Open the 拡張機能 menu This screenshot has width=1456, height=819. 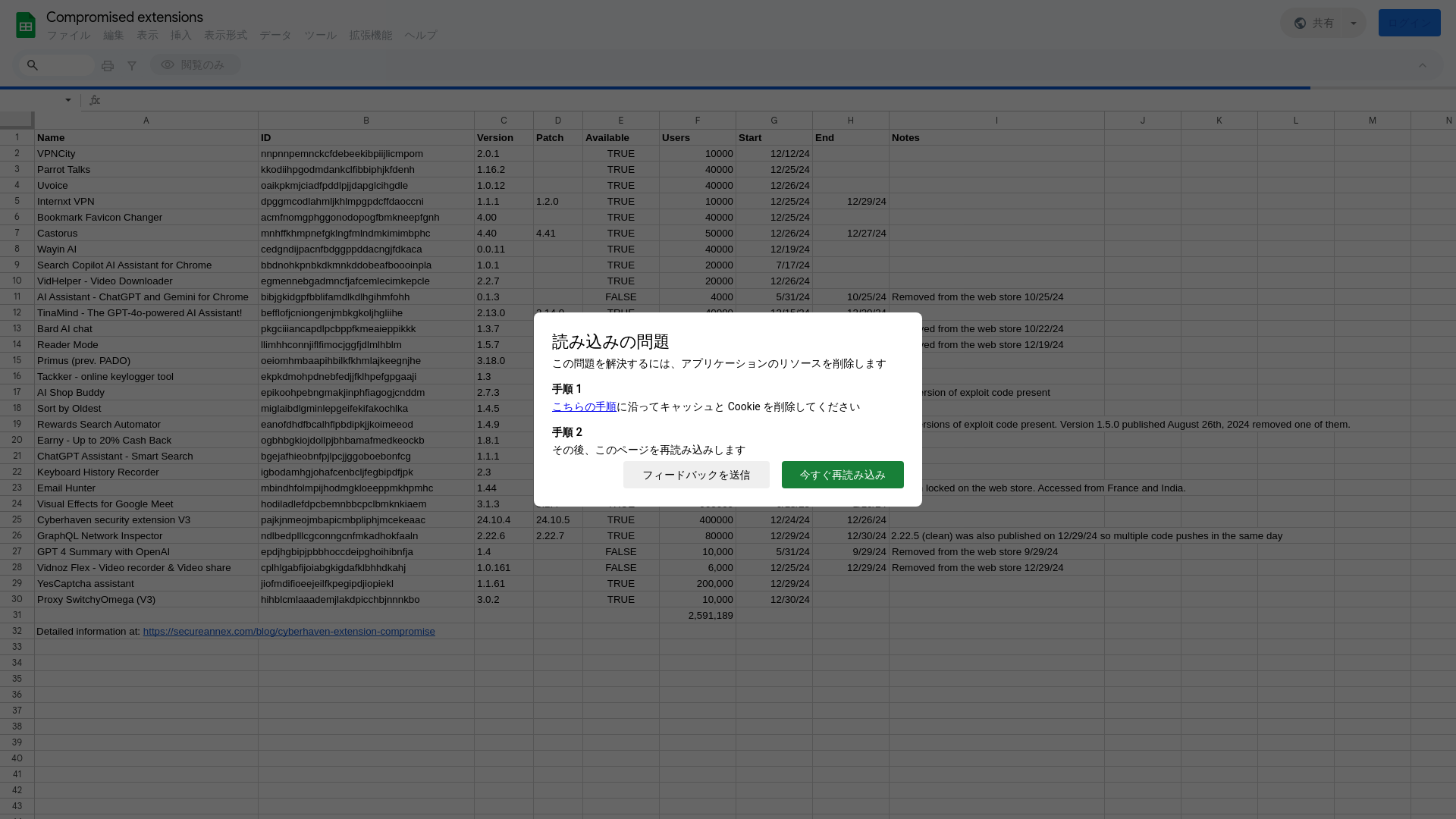(371, 36)
